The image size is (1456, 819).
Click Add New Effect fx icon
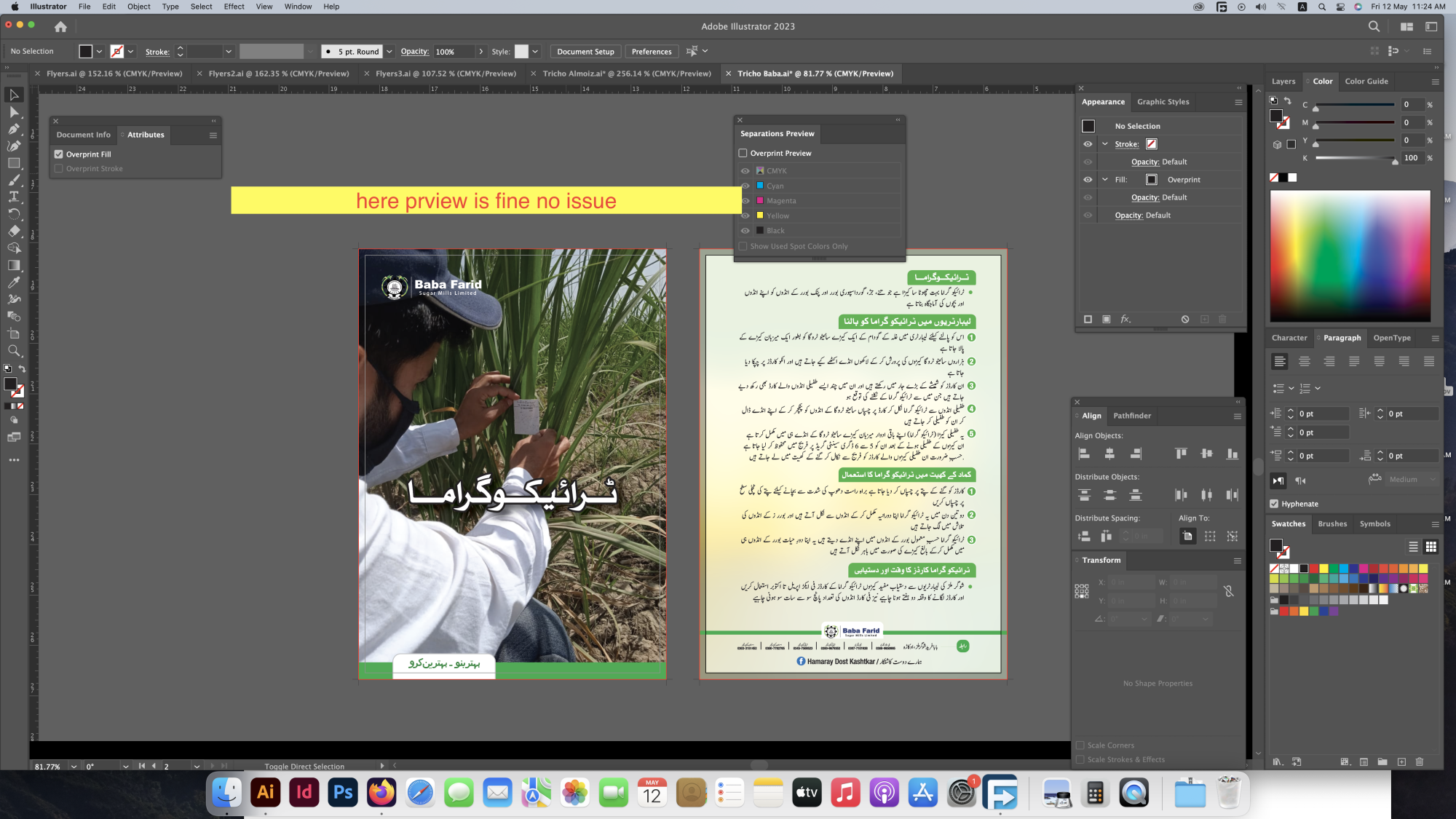coord(1125,319)
